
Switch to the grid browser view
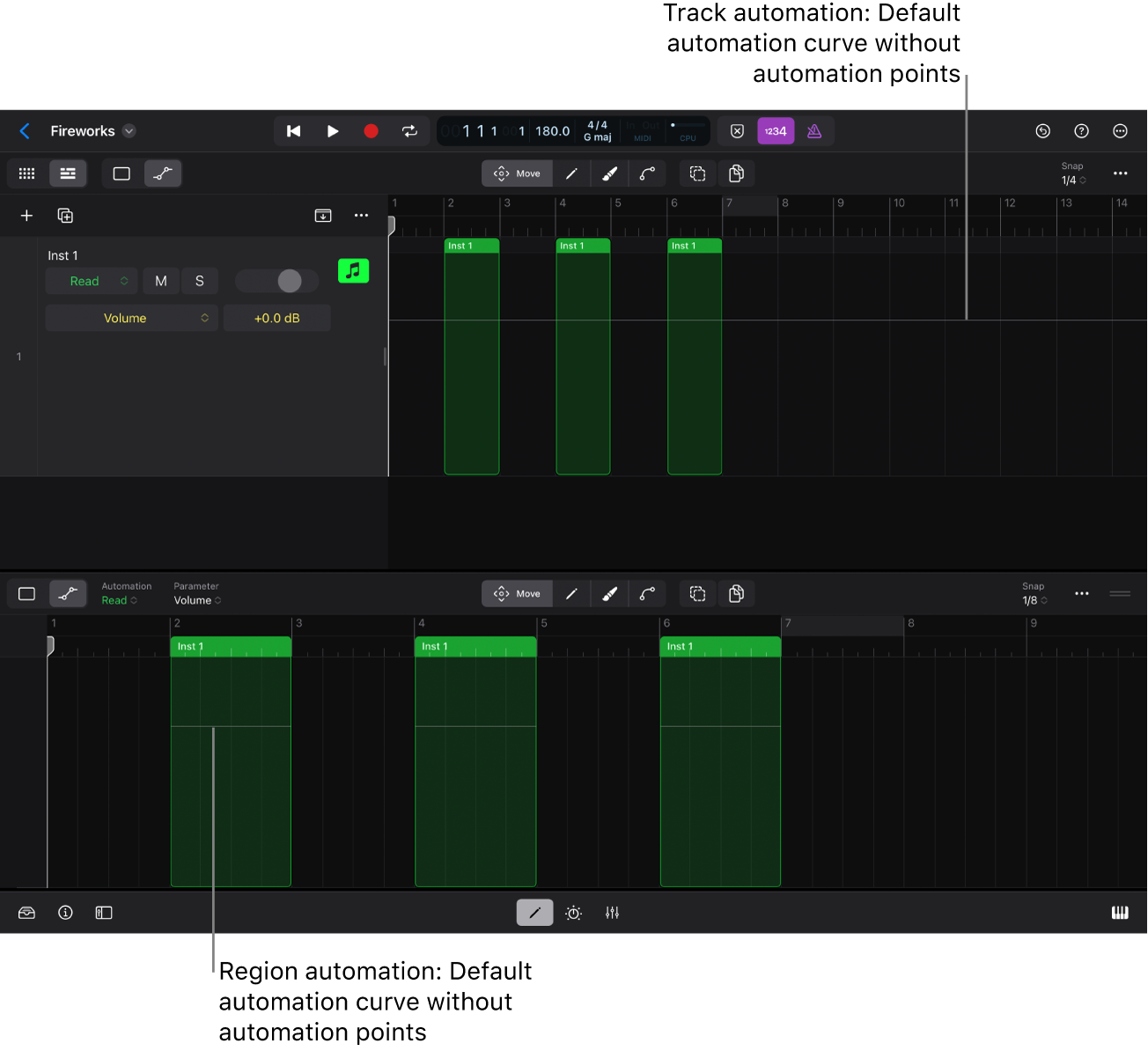(x=27, y=173)
